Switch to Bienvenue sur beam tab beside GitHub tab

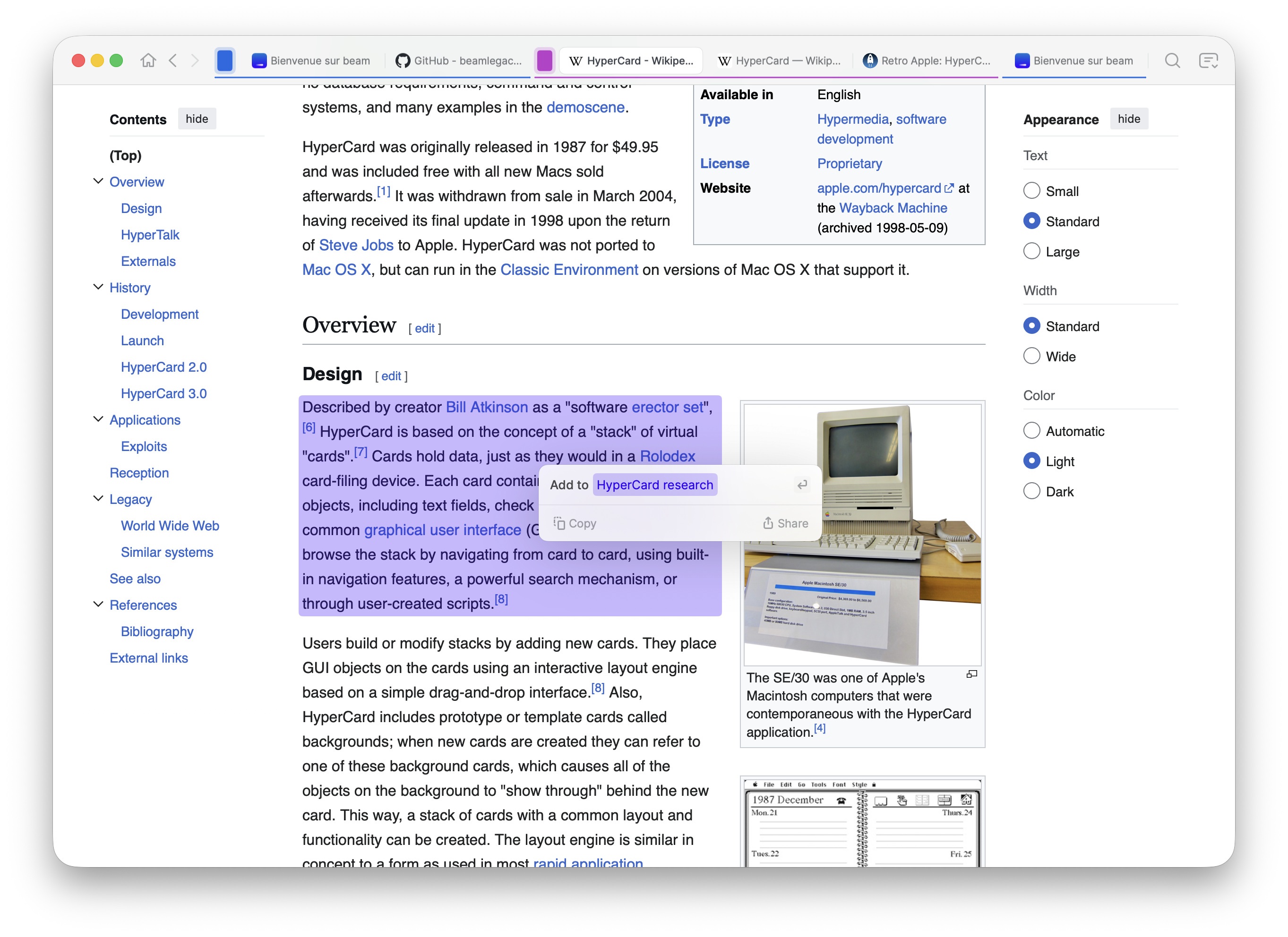click(311, 60)
